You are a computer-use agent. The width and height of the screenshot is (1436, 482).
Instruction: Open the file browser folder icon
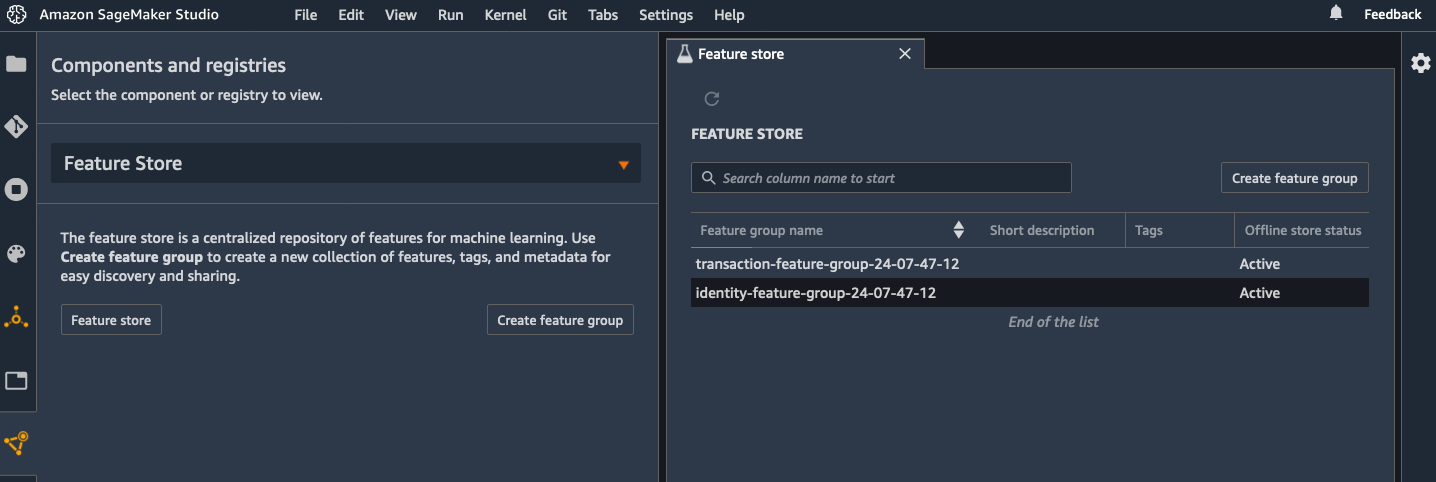click(16, 64)
